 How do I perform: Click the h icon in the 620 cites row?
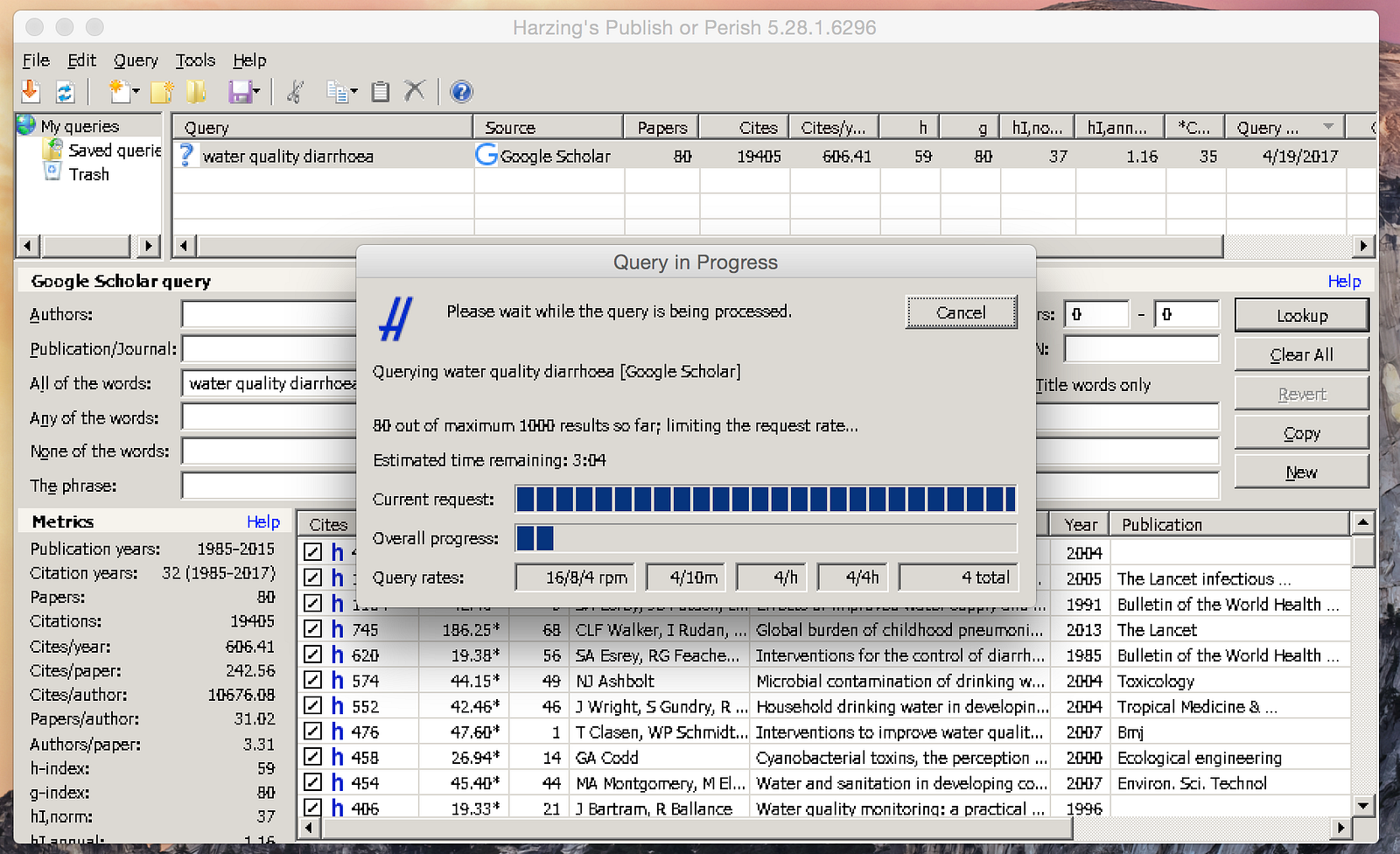pyautogui.click(x=338, y=654)
